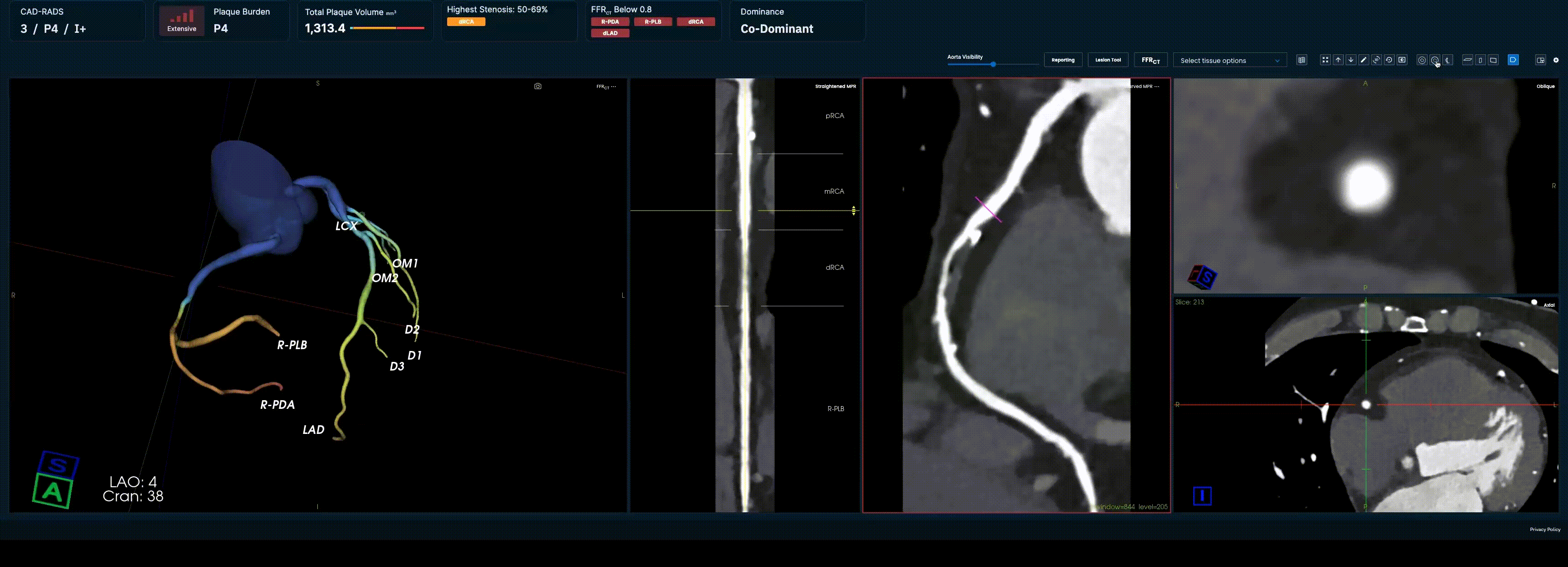
Task: Click the camera icon in 3D view
Action: point(537,87)
